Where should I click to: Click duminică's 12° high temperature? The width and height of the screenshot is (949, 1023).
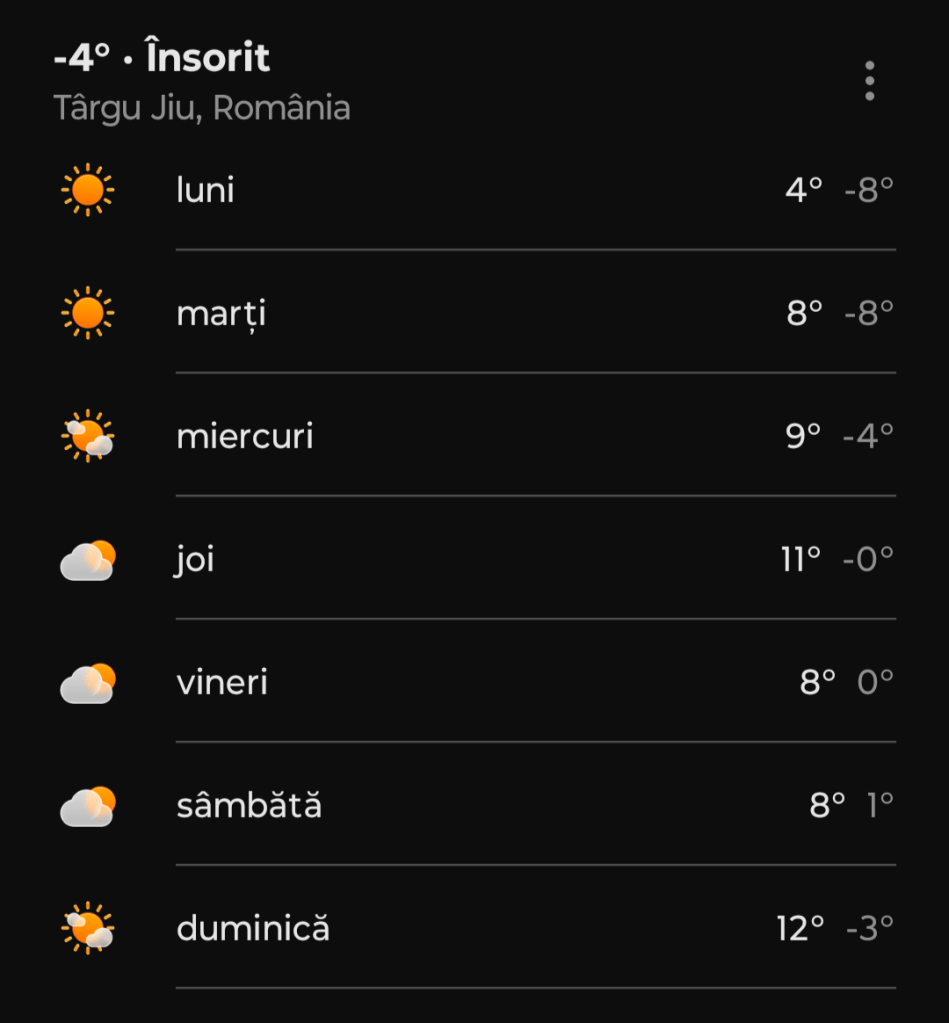coord(800,929)
